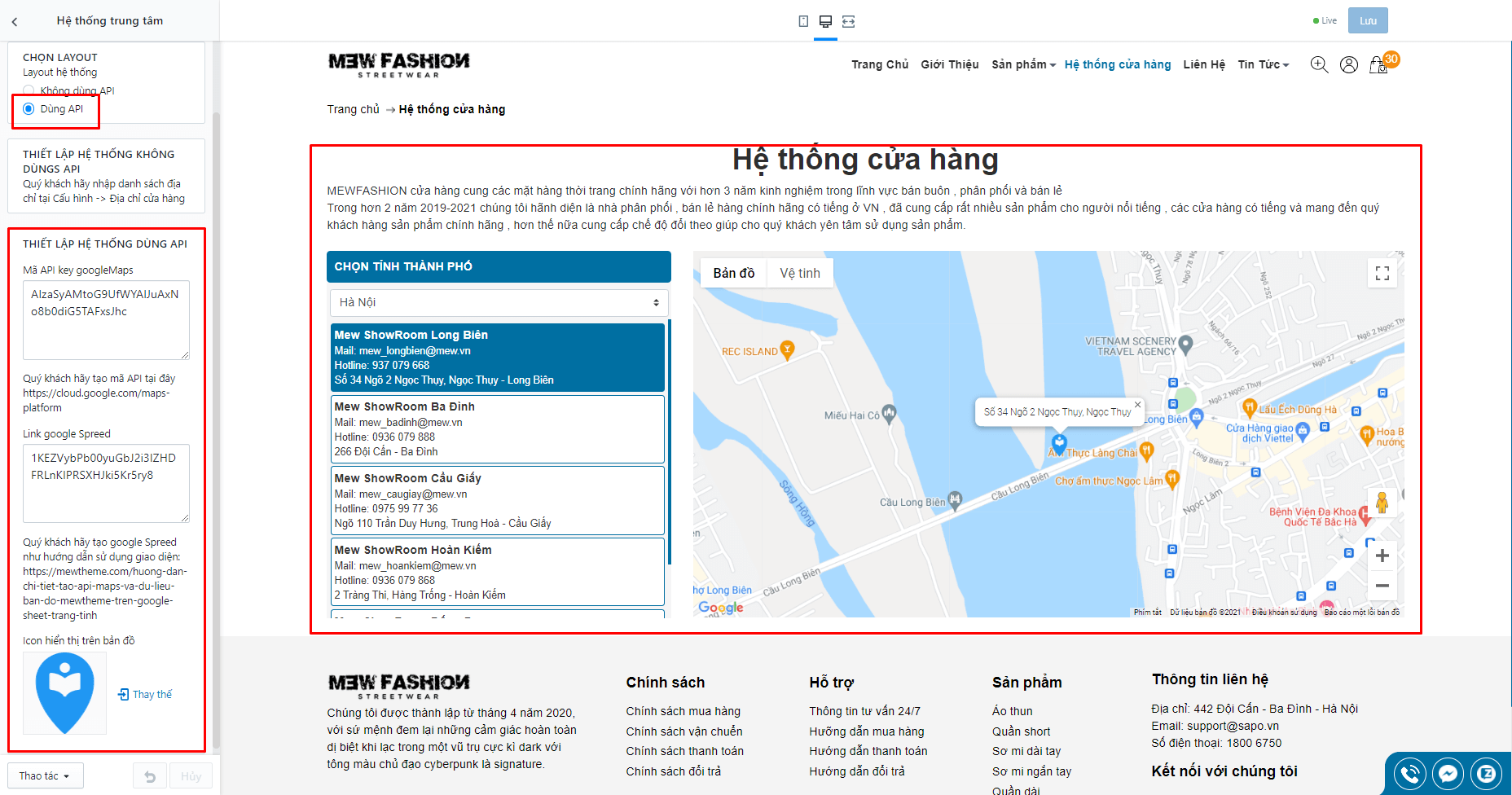The height and width of the screenshot is (795, 1512).
Task: Click the Link google Spreed field
Action: click(x=106, y=483)
